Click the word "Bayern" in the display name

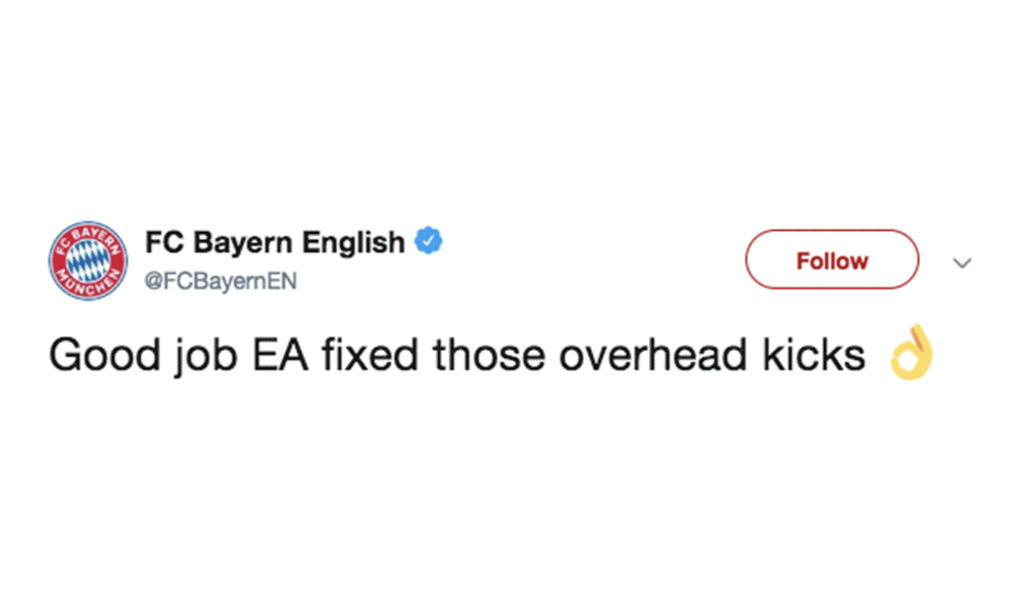(x=243, y=242)
